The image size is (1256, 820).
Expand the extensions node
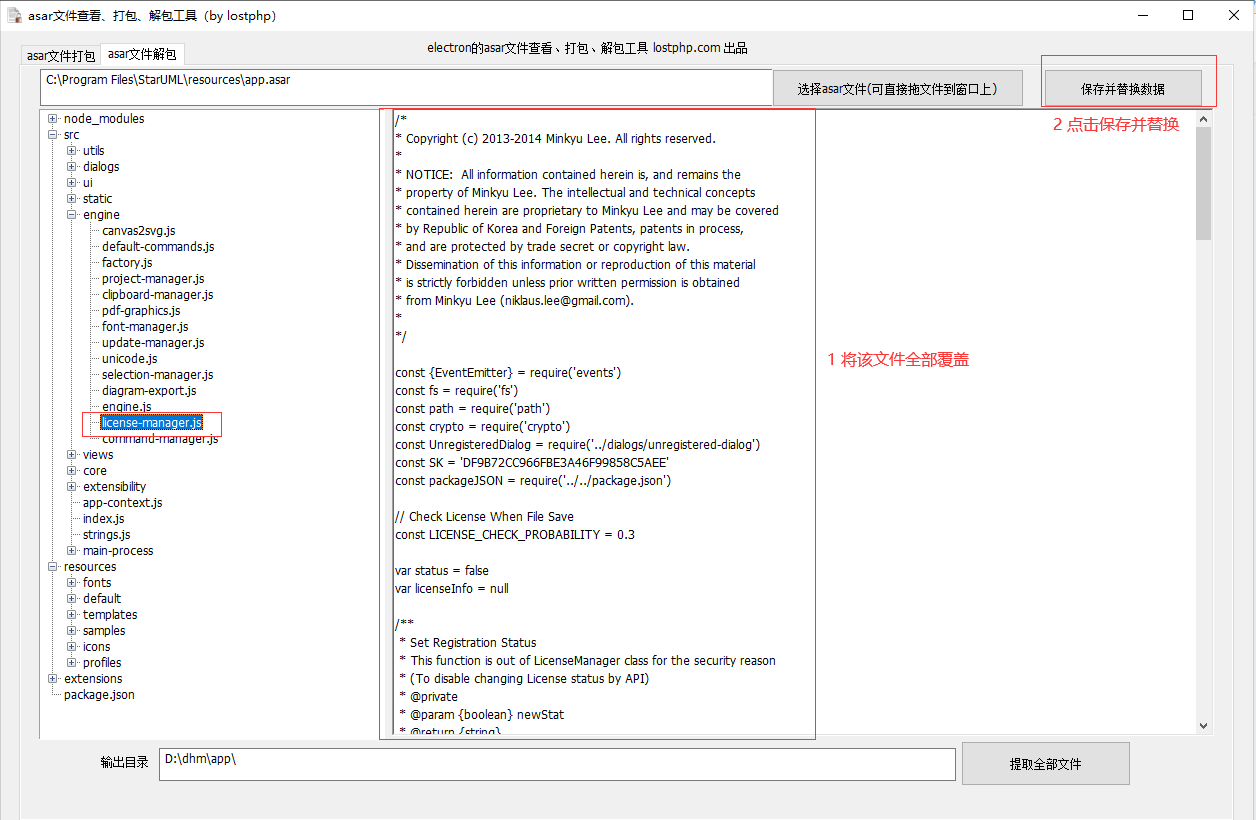coord(52,678)
